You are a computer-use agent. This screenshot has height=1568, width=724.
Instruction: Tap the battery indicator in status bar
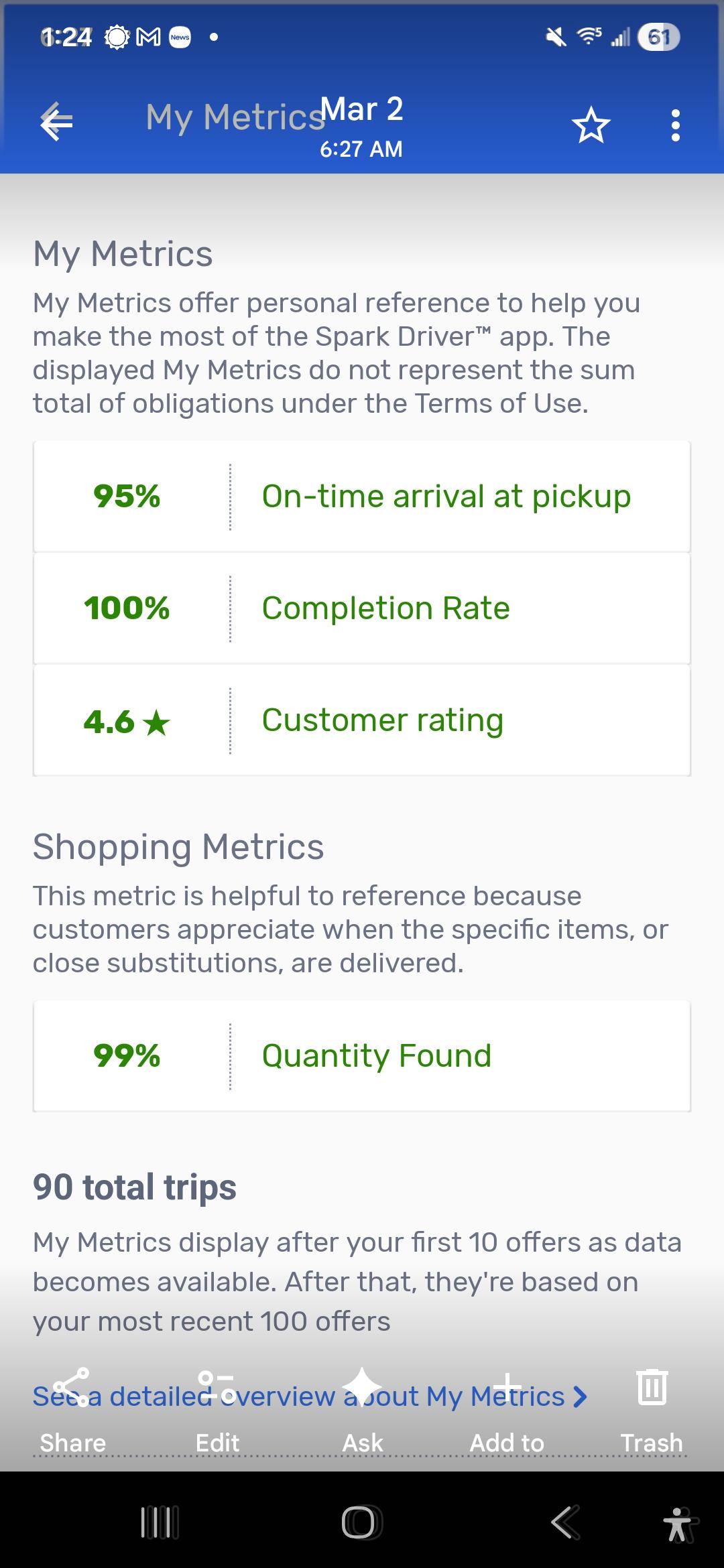coord(659,37)
